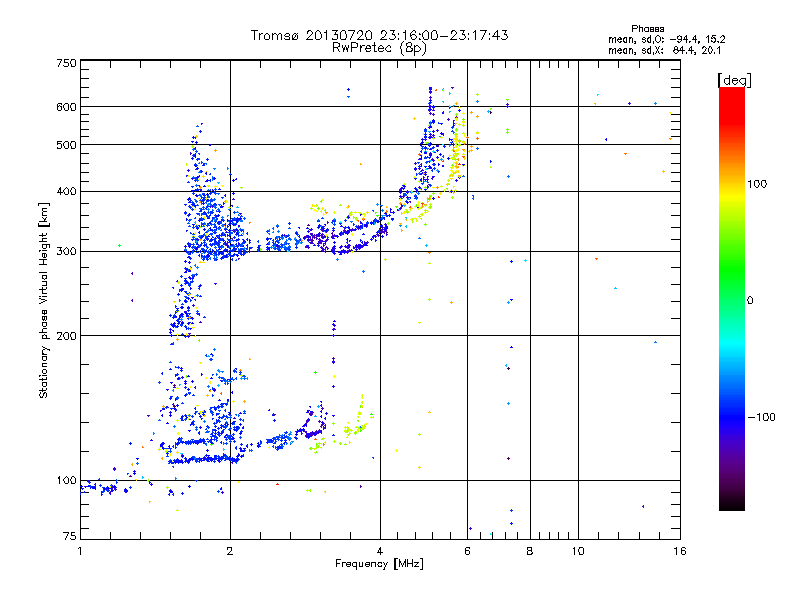Click the x-axis tick label '2'
This screenshot has height=600, width=800.
230,551
